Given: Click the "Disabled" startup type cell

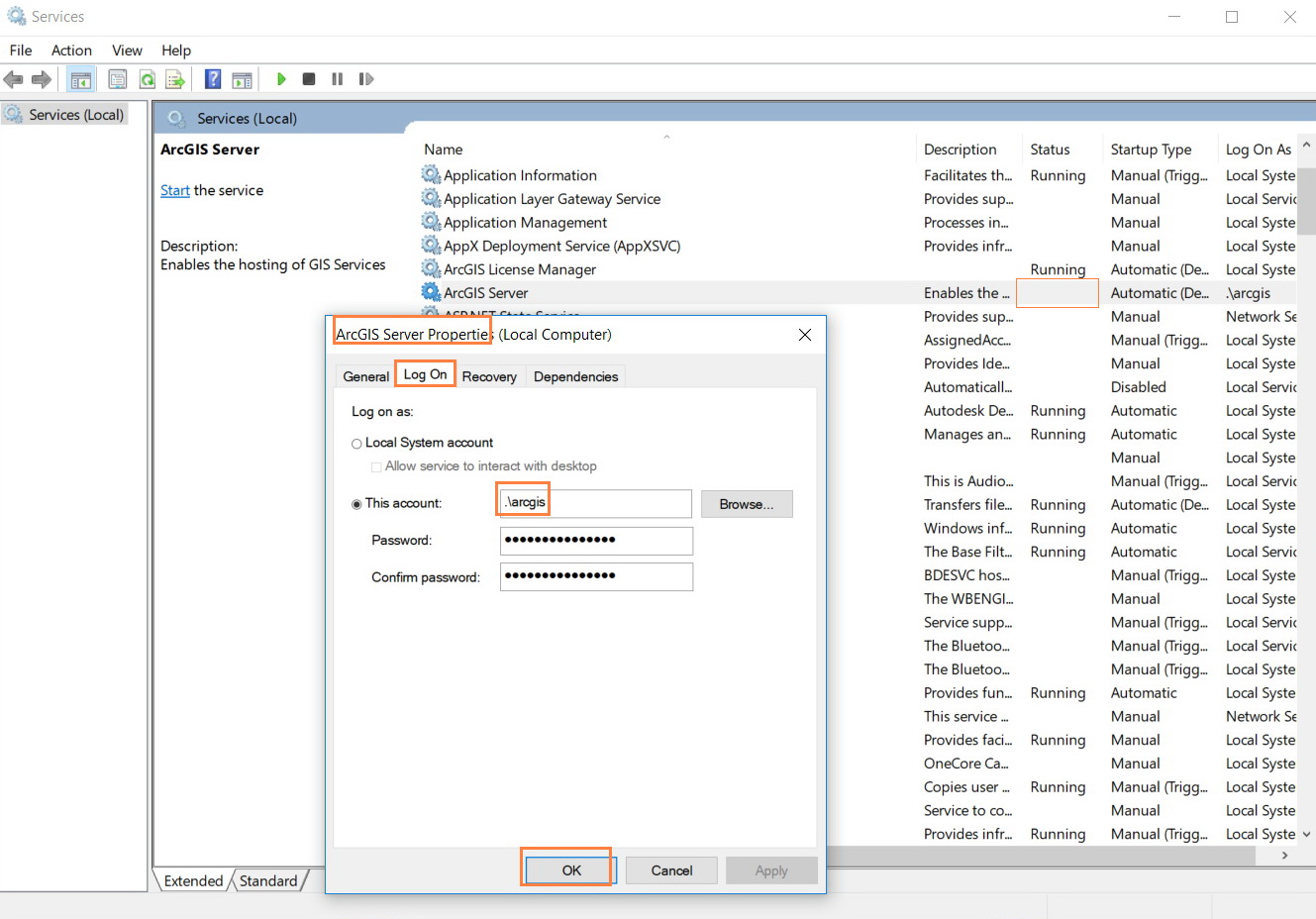Looking at the screenshot, I should click(1139, 387).
